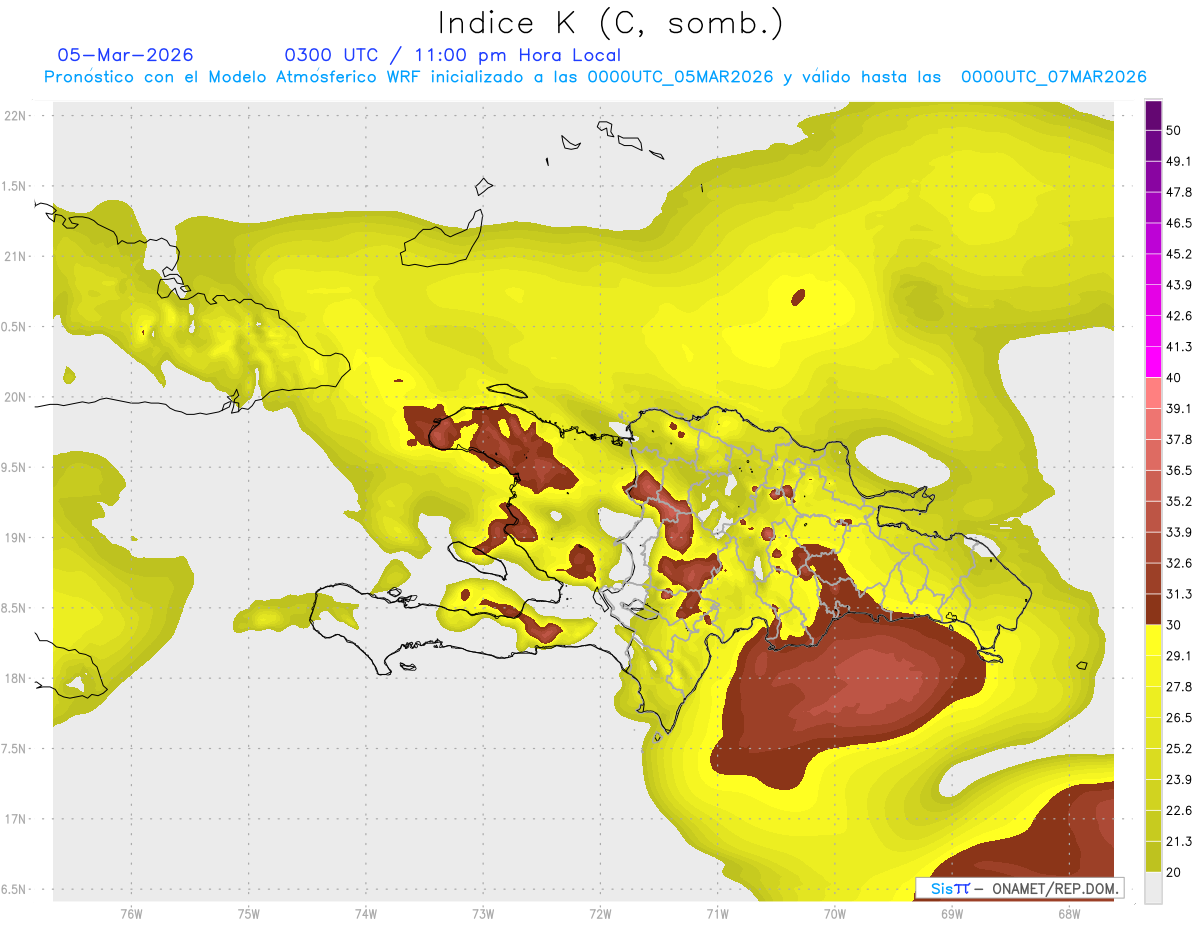The height and width of the screenshot is (927, 1200).
Task: Click the olive colorbar segment between 20 and 21.3
Action: (1153, 857)
